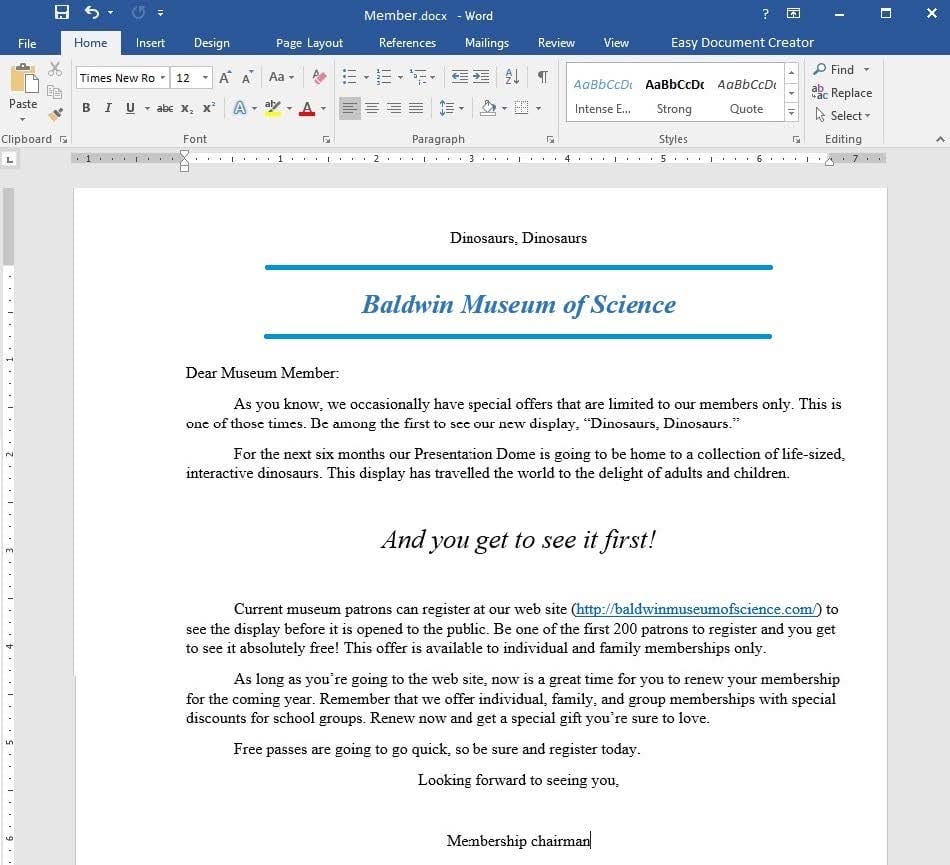The height and width of the screenshot is (865, 950).
Task: Toggle bold formatting
Action: (x=86, y=108)
